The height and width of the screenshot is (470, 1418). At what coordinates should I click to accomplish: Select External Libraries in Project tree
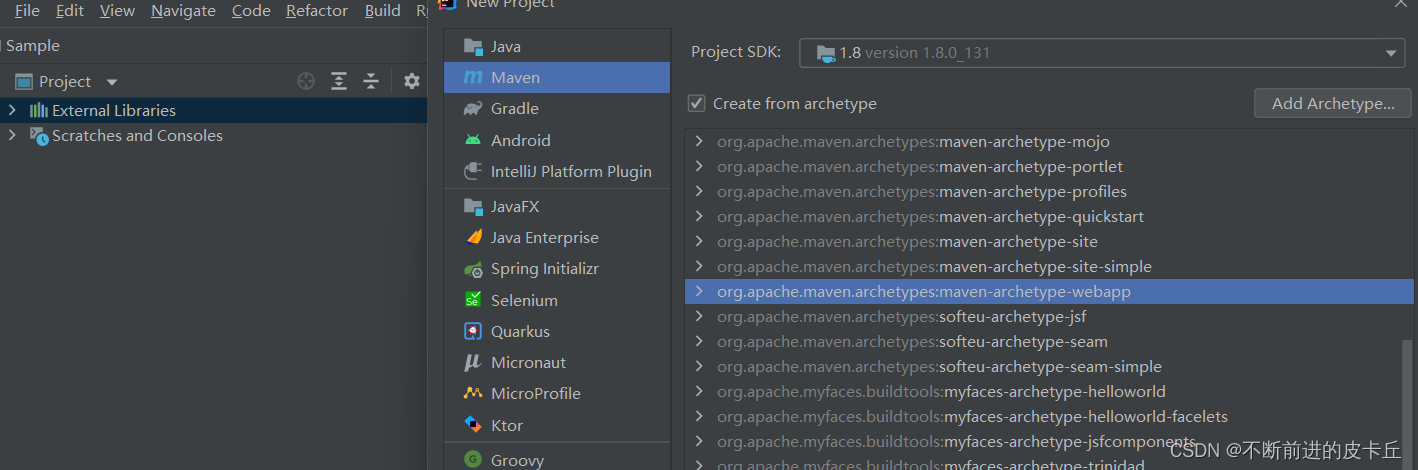[x=213, y=110]
